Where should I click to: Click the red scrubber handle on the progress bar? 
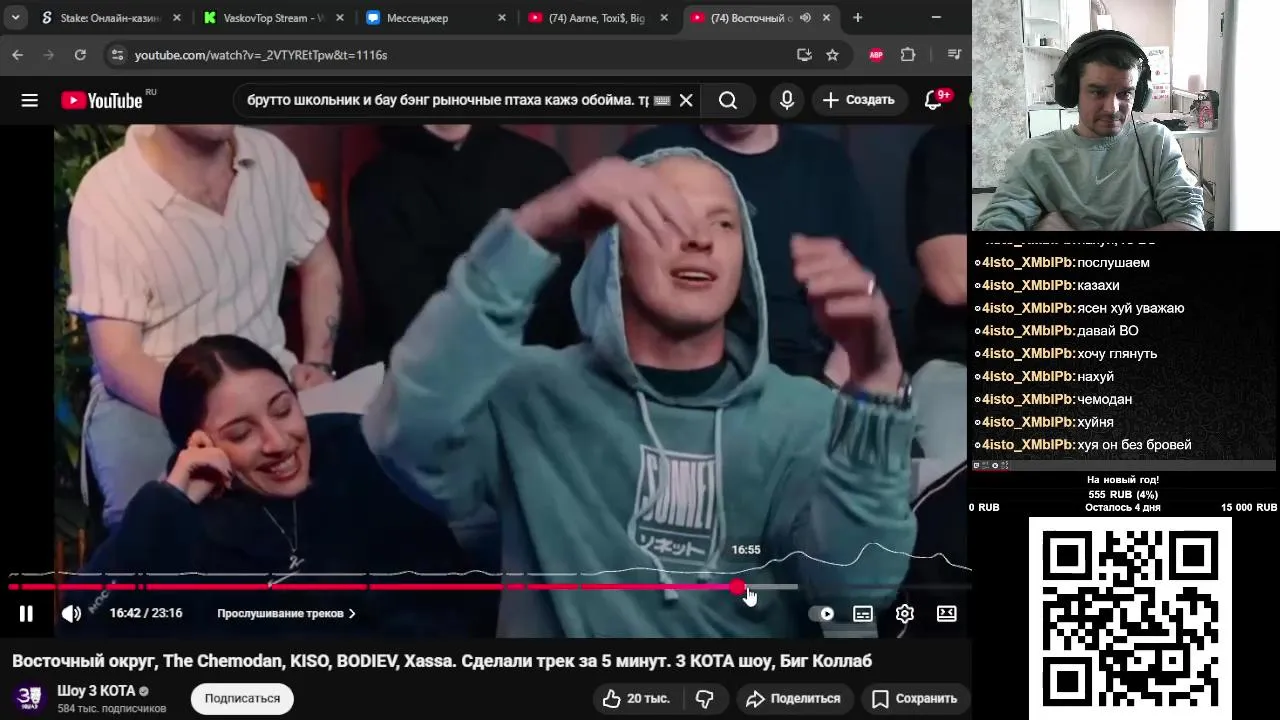click(x=737, y=587)
